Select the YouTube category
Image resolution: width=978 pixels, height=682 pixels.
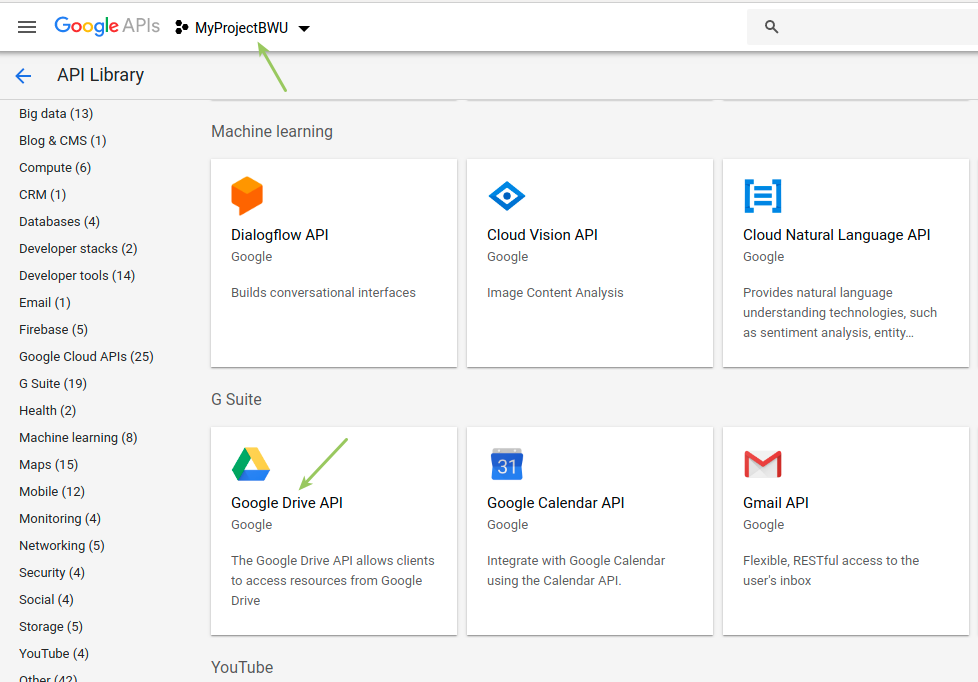click(x=53, y=653)
